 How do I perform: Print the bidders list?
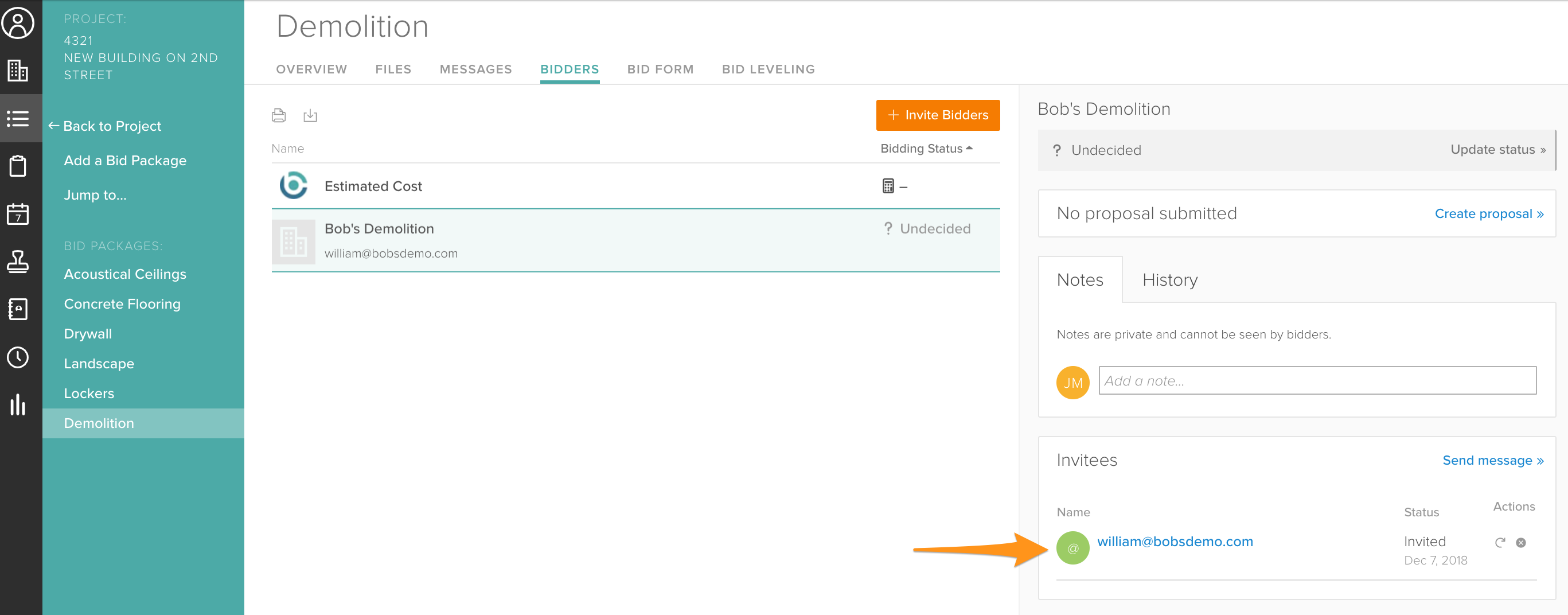click(279, 115)
